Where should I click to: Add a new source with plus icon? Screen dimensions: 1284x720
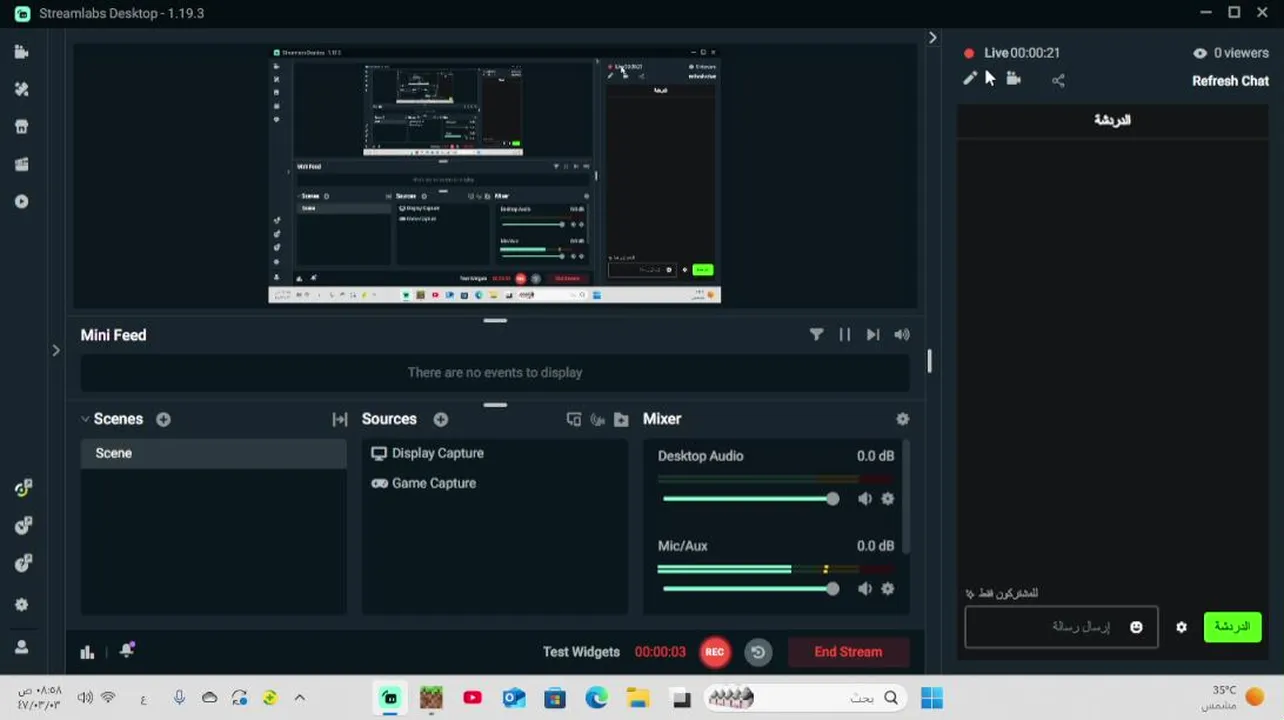pos(441,419)
